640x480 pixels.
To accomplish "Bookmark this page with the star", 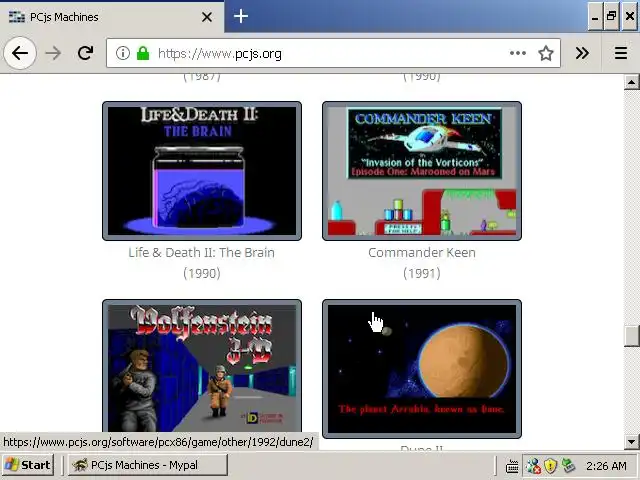I will 546,53.
